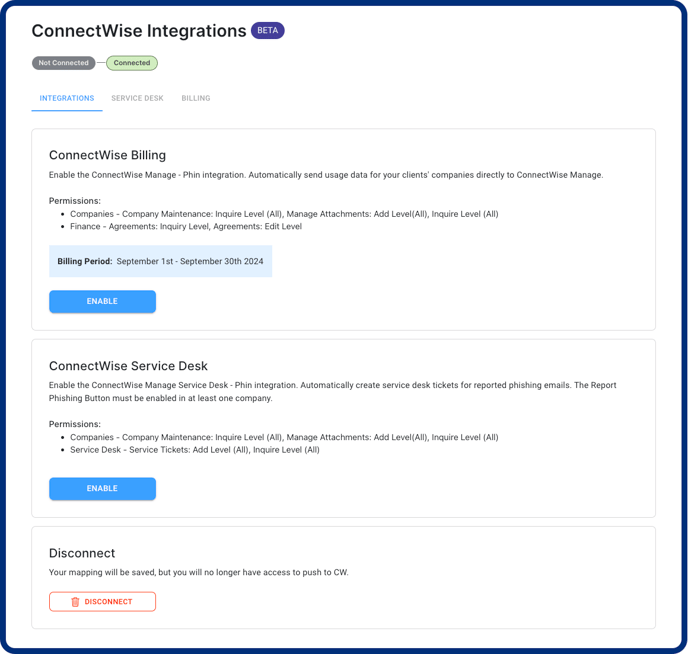The width and height of the screenshot is (688, 654).
Task: Click the Finance Agreements permission line
Action: point(186,226)
